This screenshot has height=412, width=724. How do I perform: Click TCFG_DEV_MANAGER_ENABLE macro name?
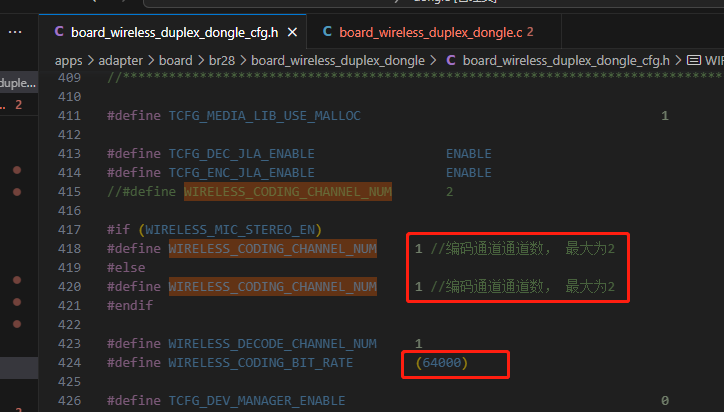[x=257, y=400]
